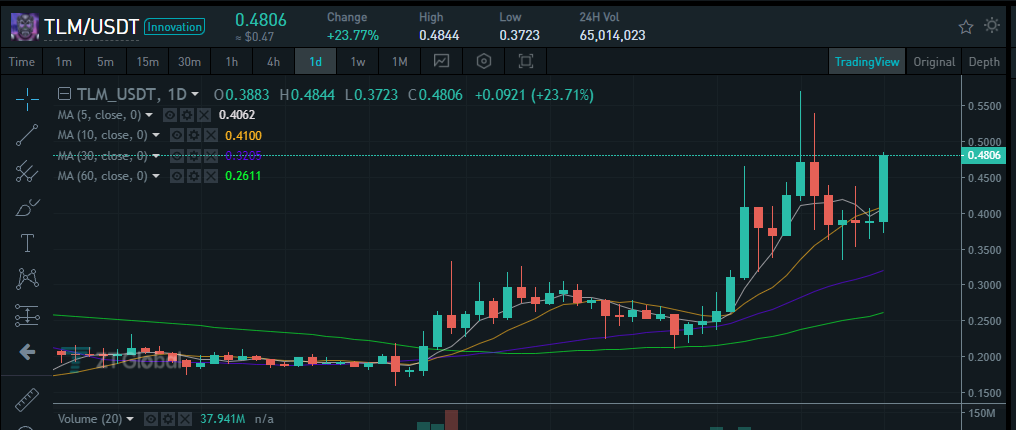Hide the MA 60 line
The image size is (1016, 430).
click(x=176, y=175)
